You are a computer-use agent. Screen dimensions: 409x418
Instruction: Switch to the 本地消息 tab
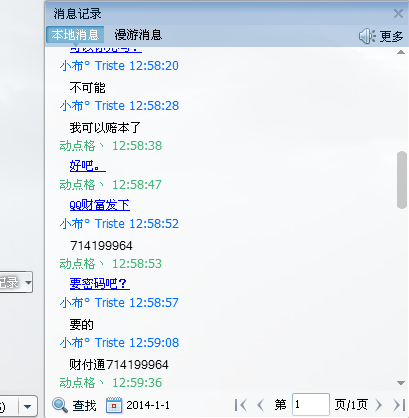(75, 35)
